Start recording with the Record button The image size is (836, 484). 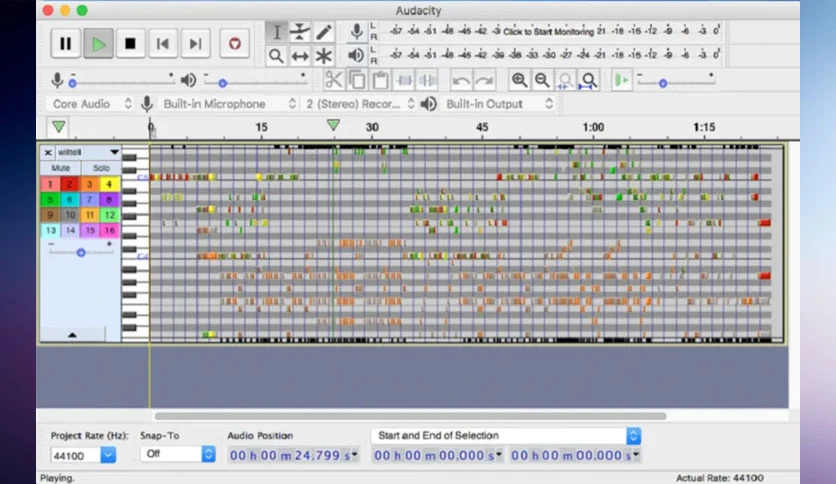pyautogui.click(x=235, y=43)
